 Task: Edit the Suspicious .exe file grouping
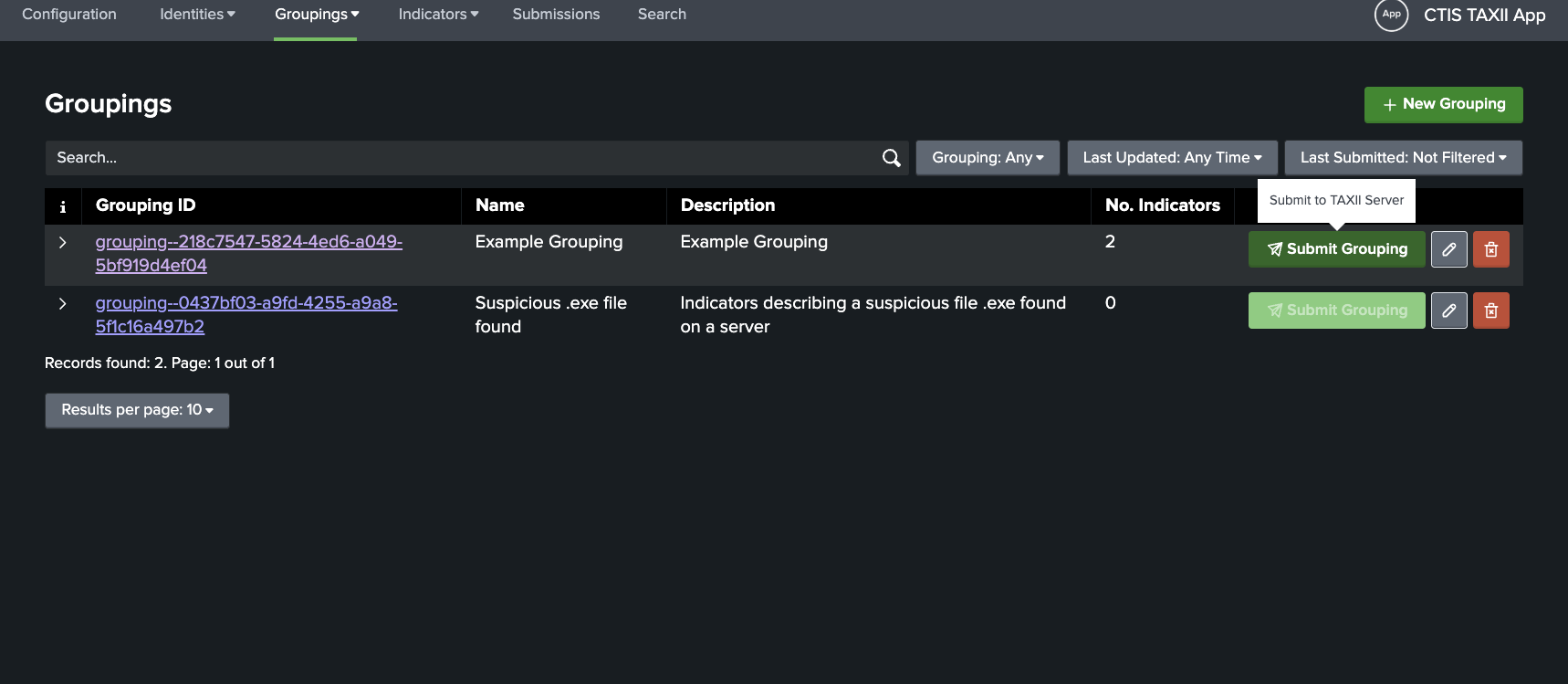[x=1448, y=310]
